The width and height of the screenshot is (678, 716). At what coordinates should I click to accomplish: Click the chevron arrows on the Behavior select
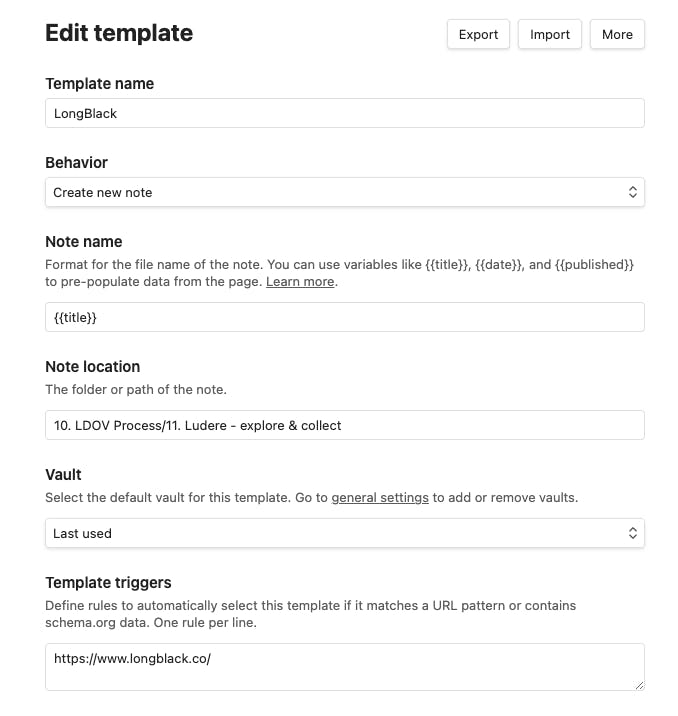pyautogui.click(x=632, y=192)
